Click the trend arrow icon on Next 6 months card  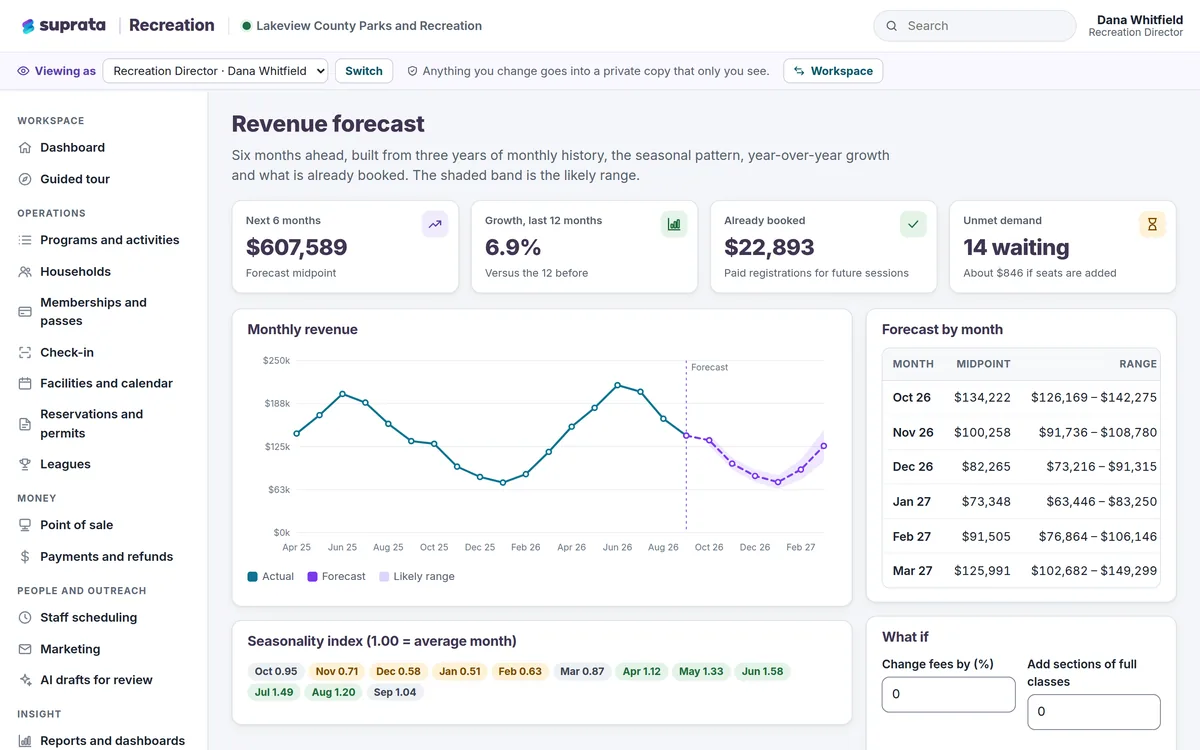point(435,225)
